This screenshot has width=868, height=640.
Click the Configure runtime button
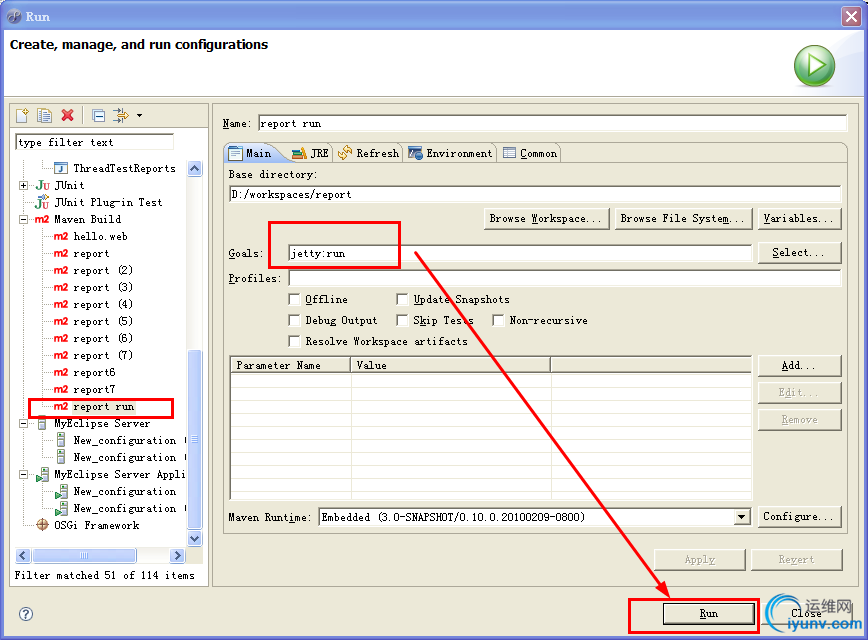coord(799,517)
